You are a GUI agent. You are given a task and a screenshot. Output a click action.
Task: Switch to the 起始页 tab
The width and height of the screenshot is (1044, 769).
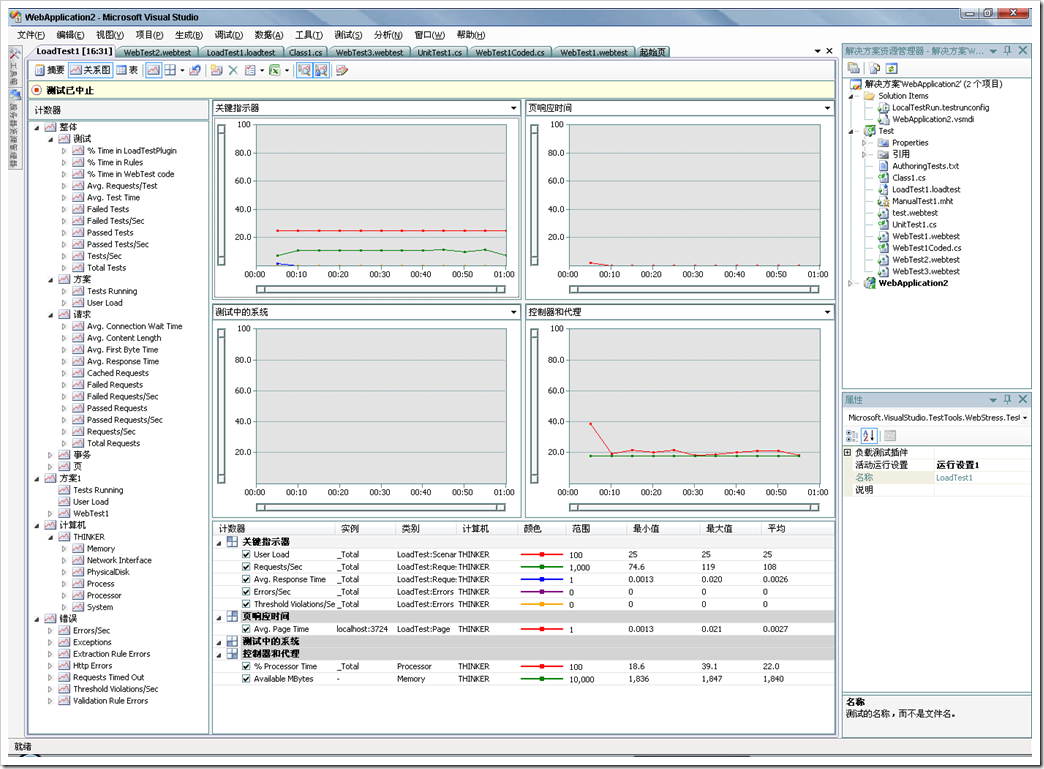[652, 52]
